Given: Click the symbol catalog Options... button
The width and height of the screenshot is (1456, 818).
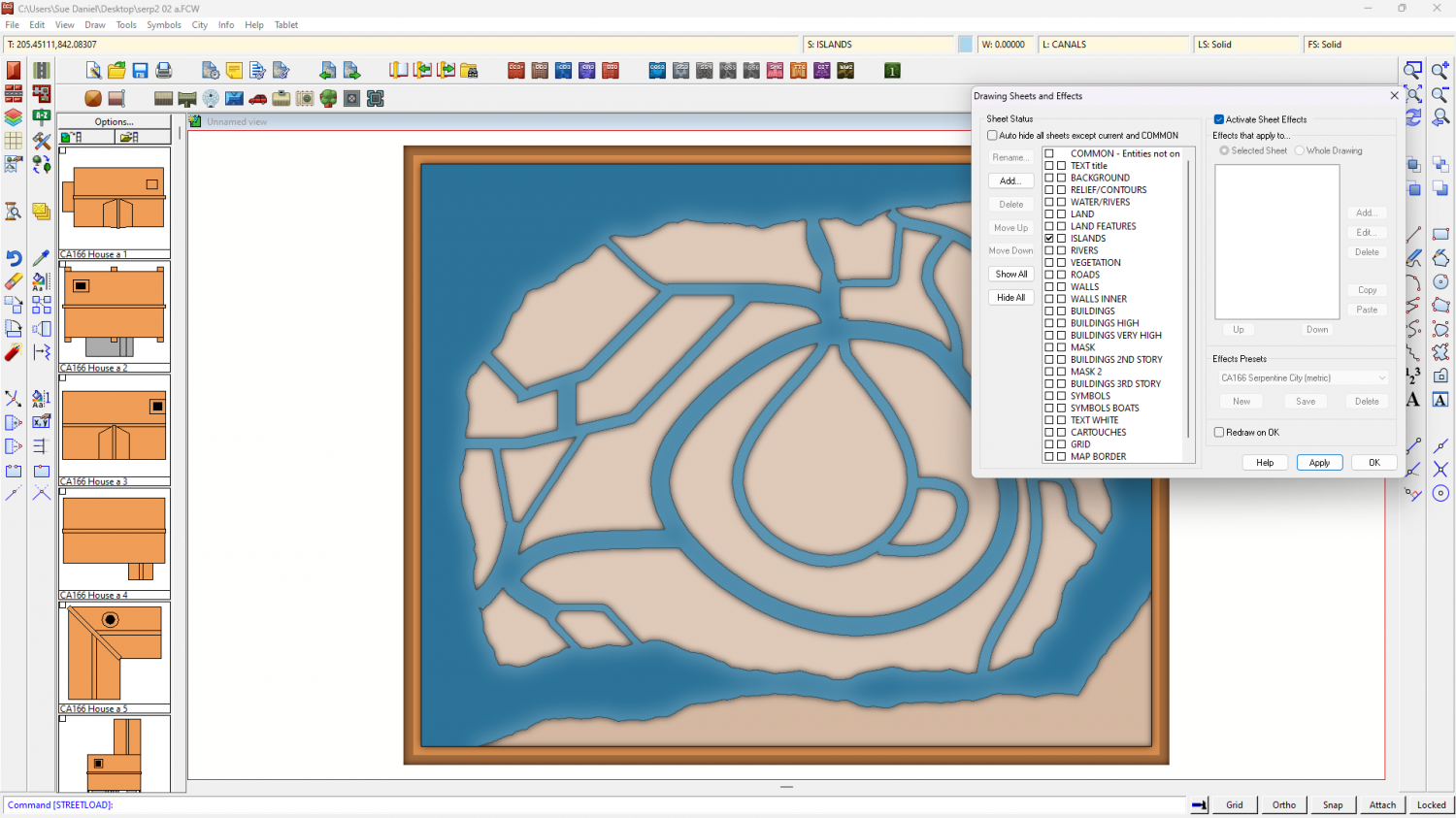Looking at the screenshot, I should pyautogui.click(x=115, y=122).
